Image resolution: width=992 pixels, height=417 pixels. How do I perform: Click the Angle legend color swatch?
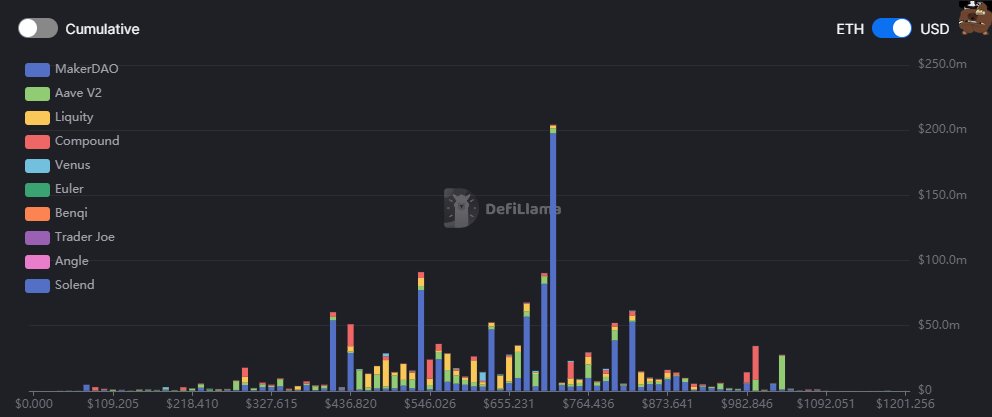(37, 262)
